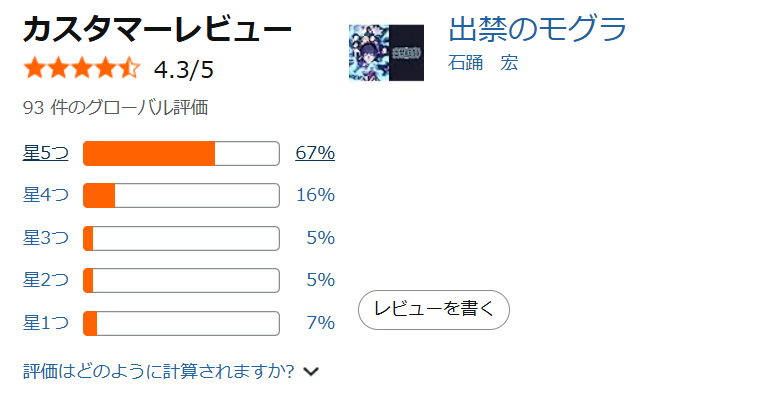Image resolution: width=778 pixels, height=403 pixels.
Task: Click author name 石踊 宏
Action: click(x=483, y=63)
